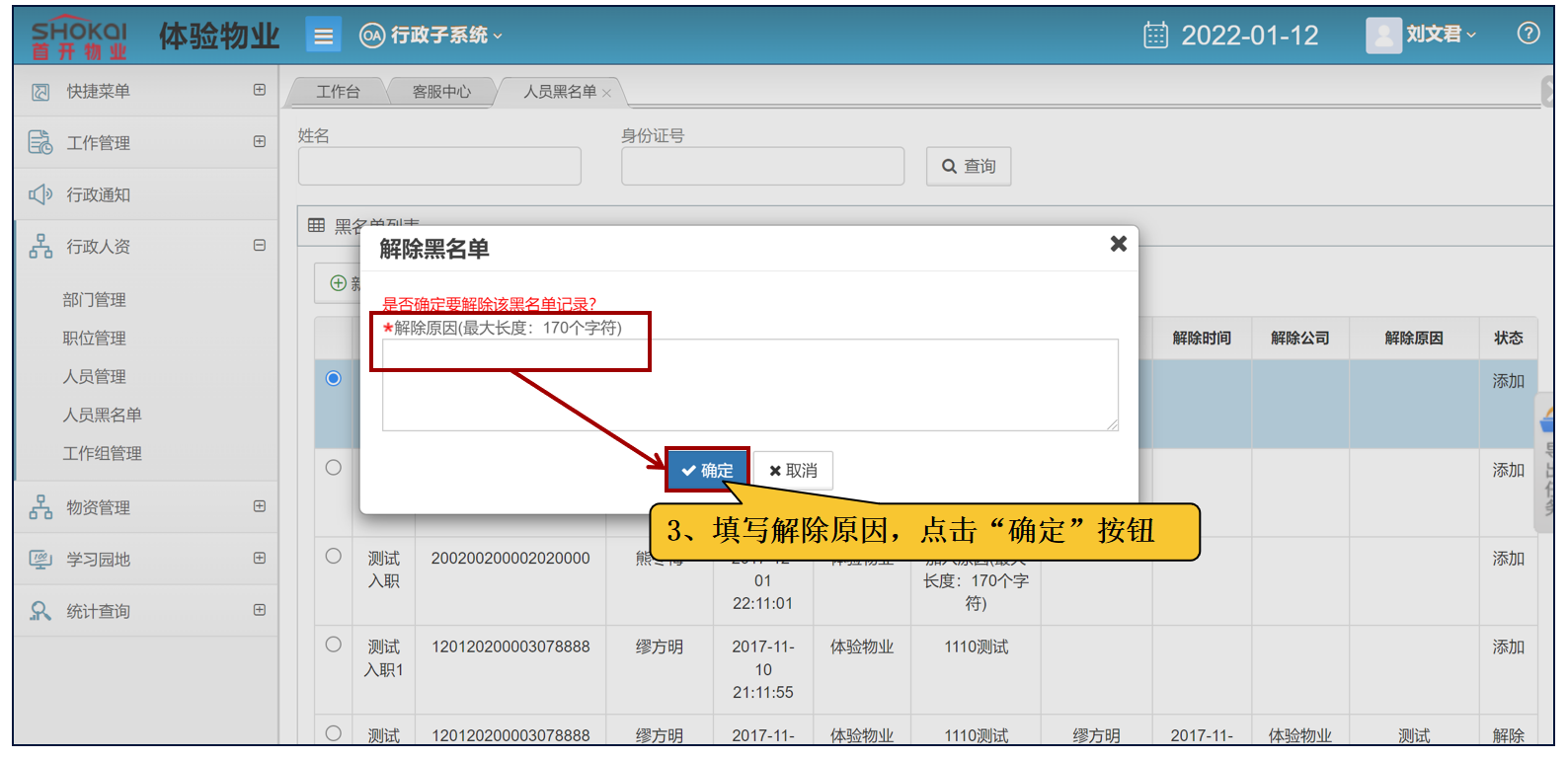Click the 2022-01-12 date display
1568x759 pixels.
pyautogui.click(x=1249, y=36)
